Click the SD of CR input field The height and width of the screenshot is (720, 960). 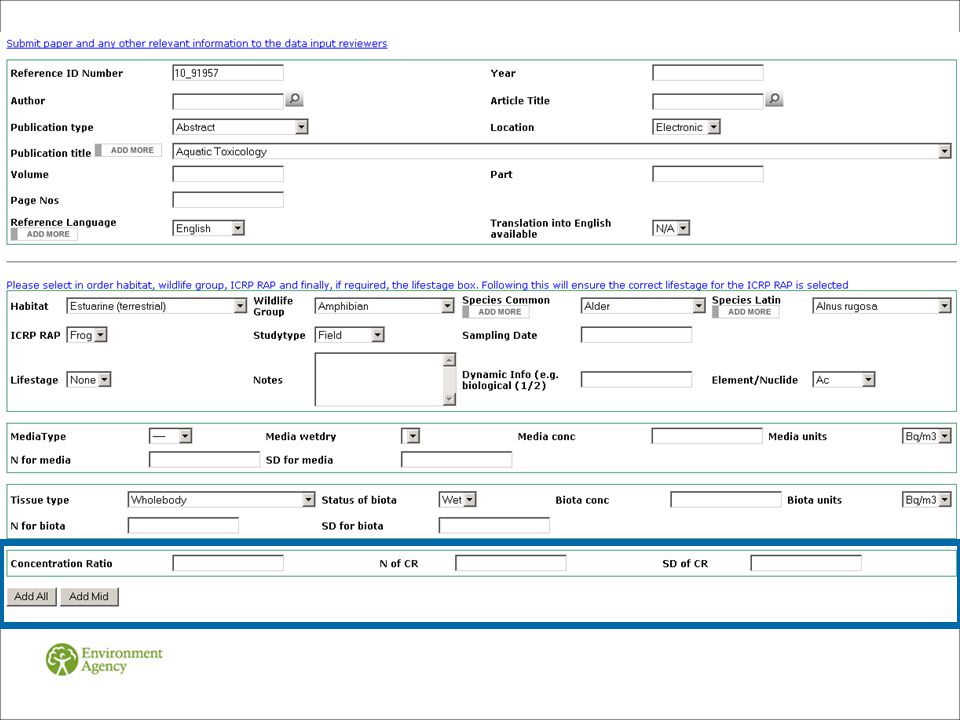point(806,563)
